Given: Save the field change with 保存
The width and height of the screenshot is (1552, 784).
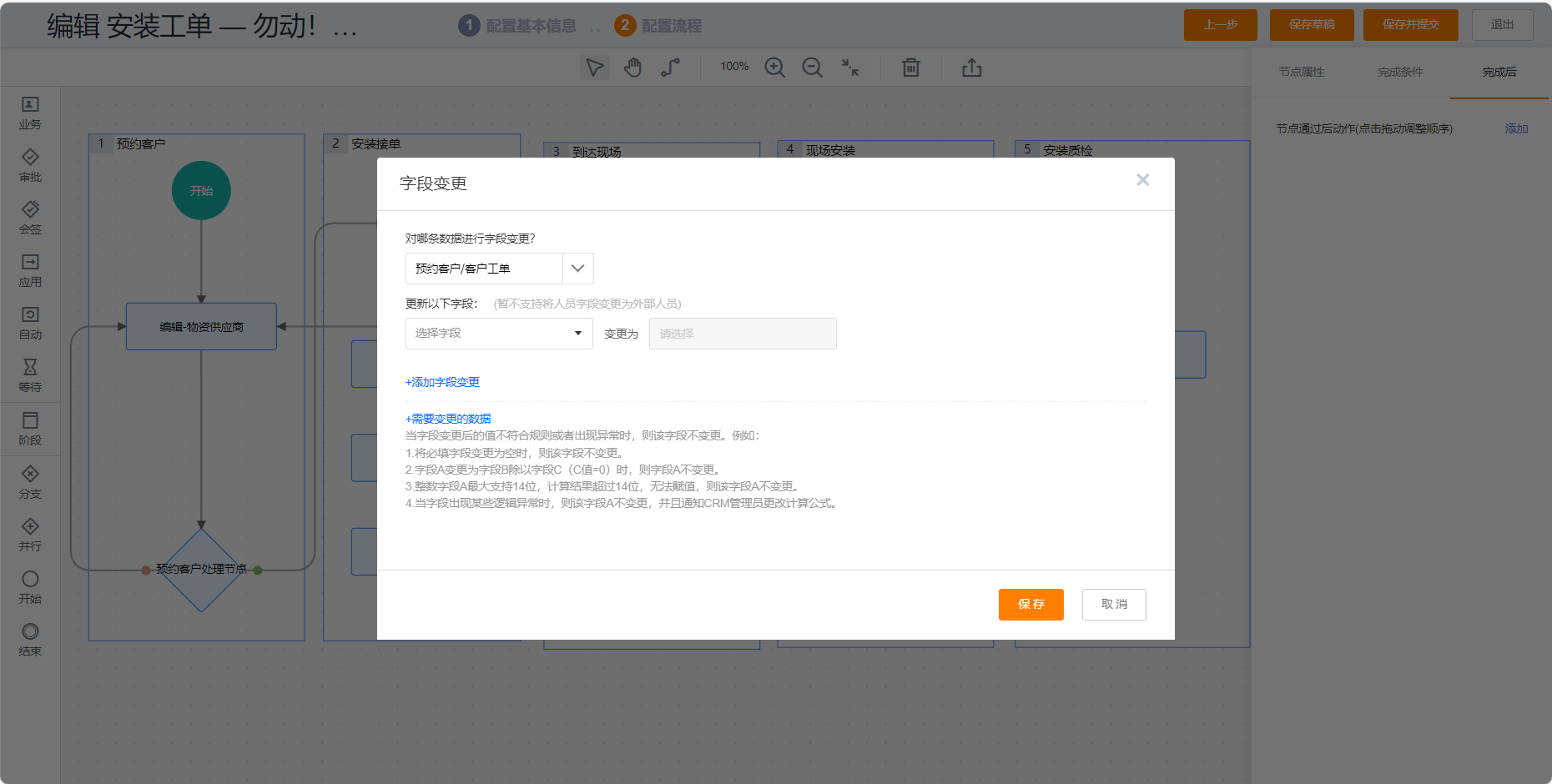Looking at the screenshot, I should click(1031, 605).
